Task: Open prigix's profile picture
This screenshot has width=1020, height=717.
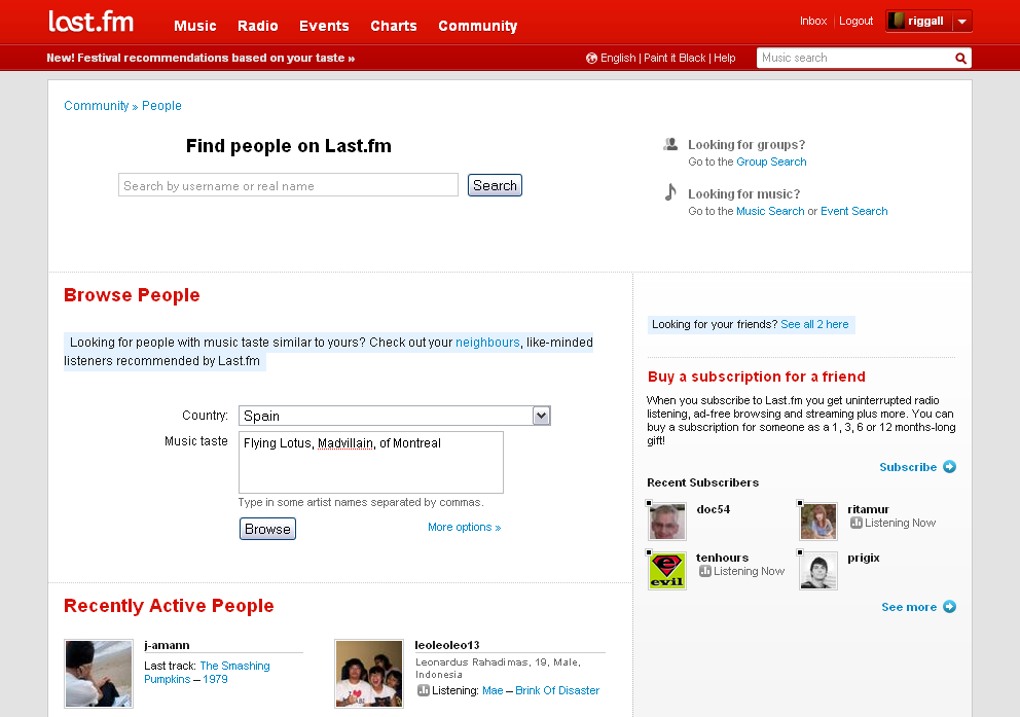Action: (x=818, y=571)
